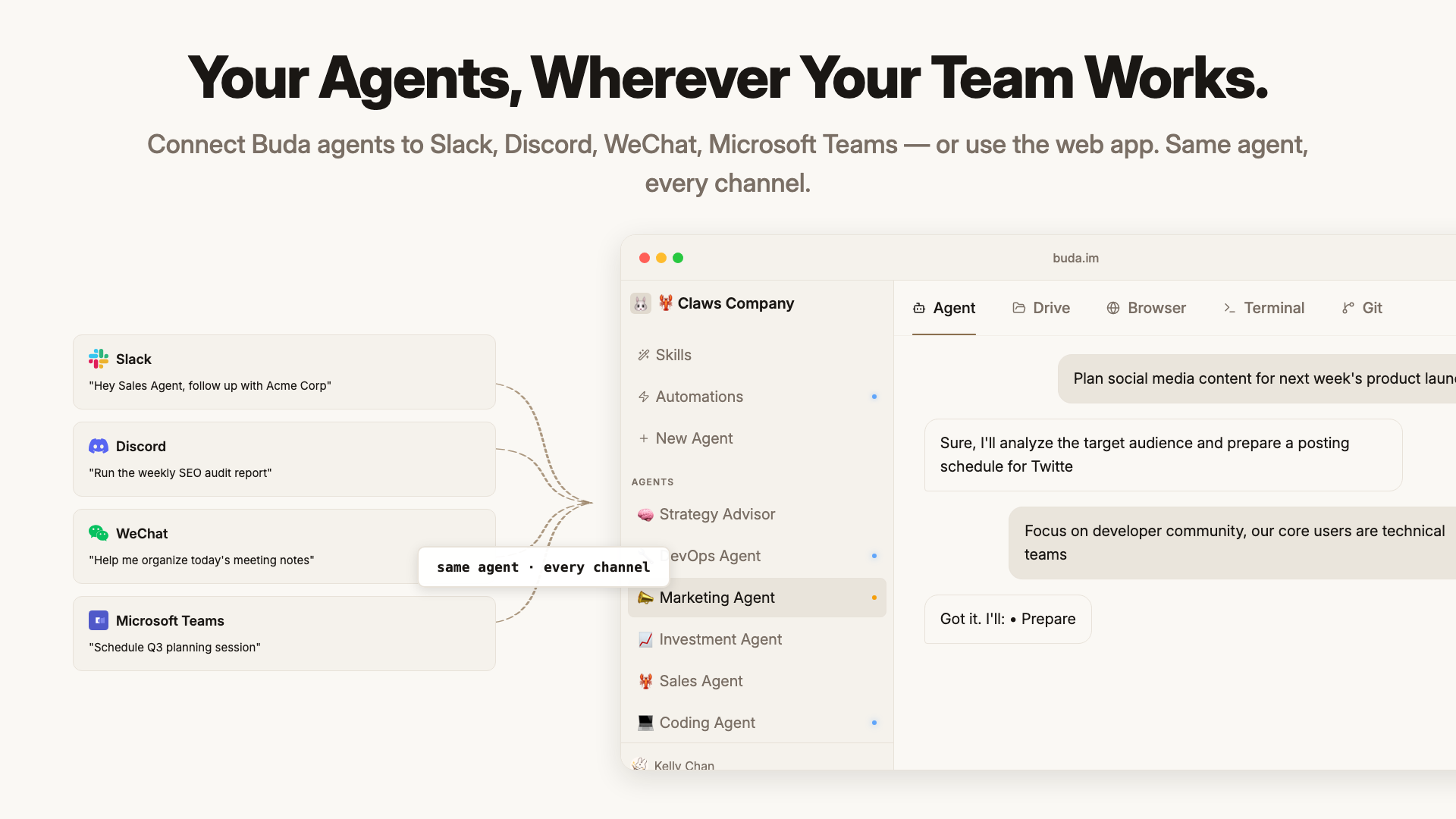Click the plus icon beside New Agent
Viewport: 1456px width, 819px height.
pyautogui.click(x=644, y=438)
